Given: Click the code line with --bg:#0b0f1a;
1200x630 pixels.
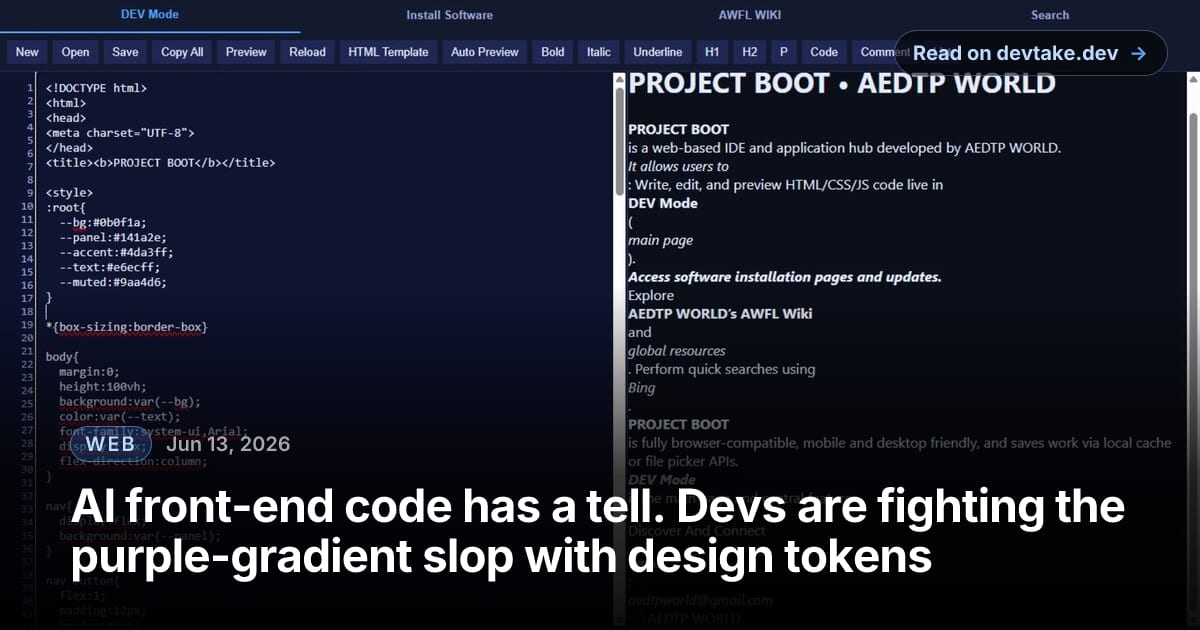Looking at the screenshot, I should pos(102,222).
